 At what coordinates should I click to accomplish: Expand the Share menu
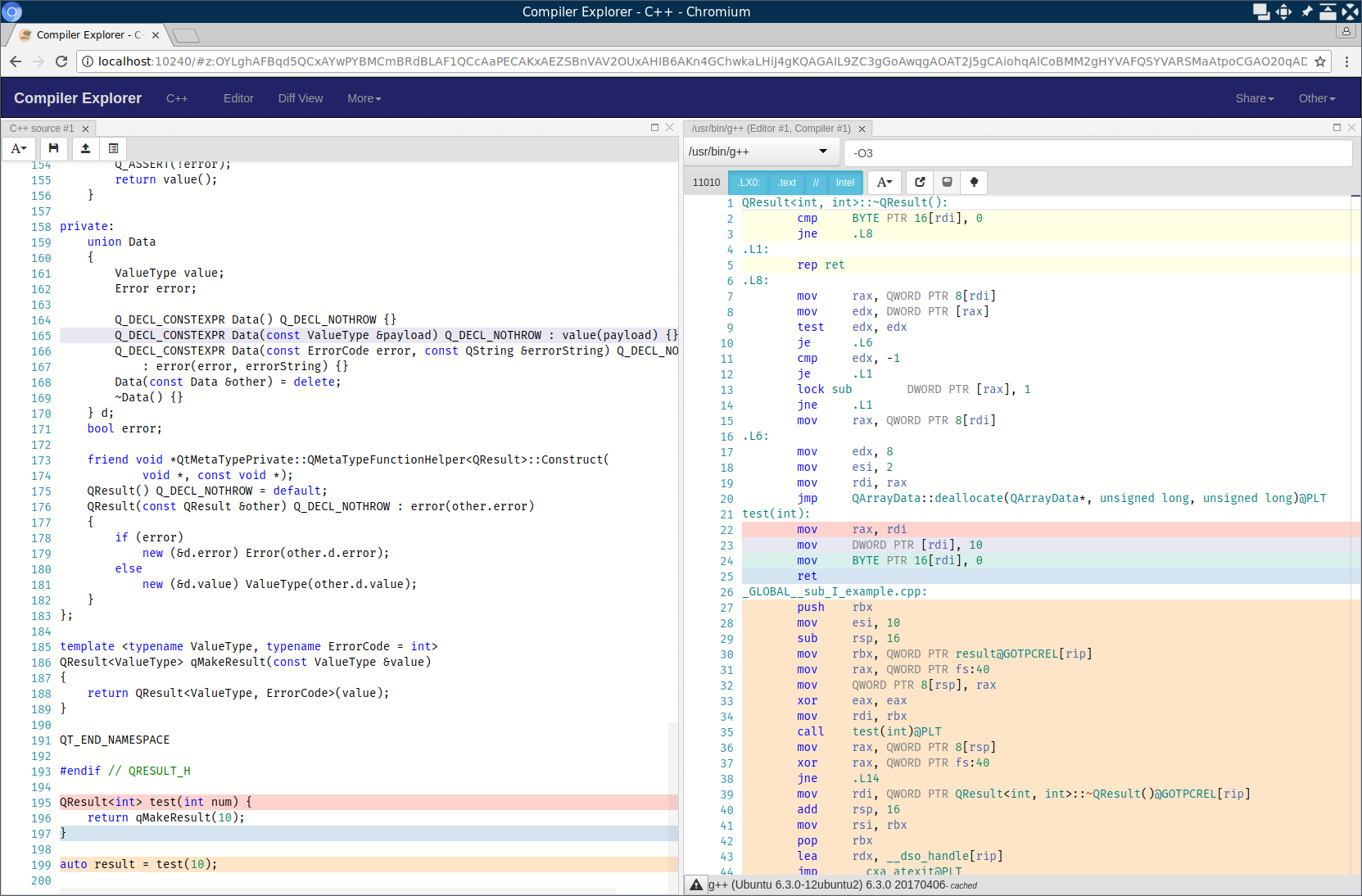coord(1254,98)
